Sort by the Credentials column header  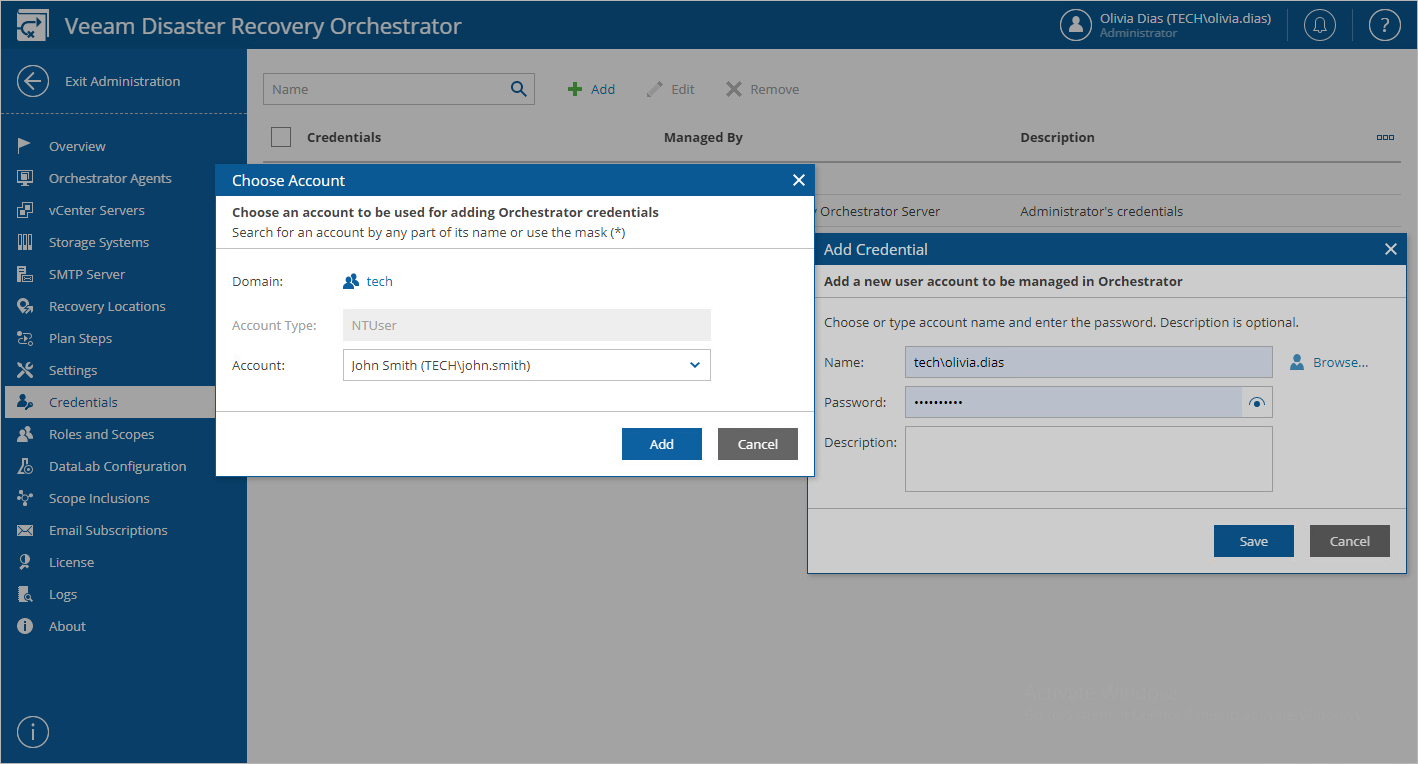(x=344, y=137)
